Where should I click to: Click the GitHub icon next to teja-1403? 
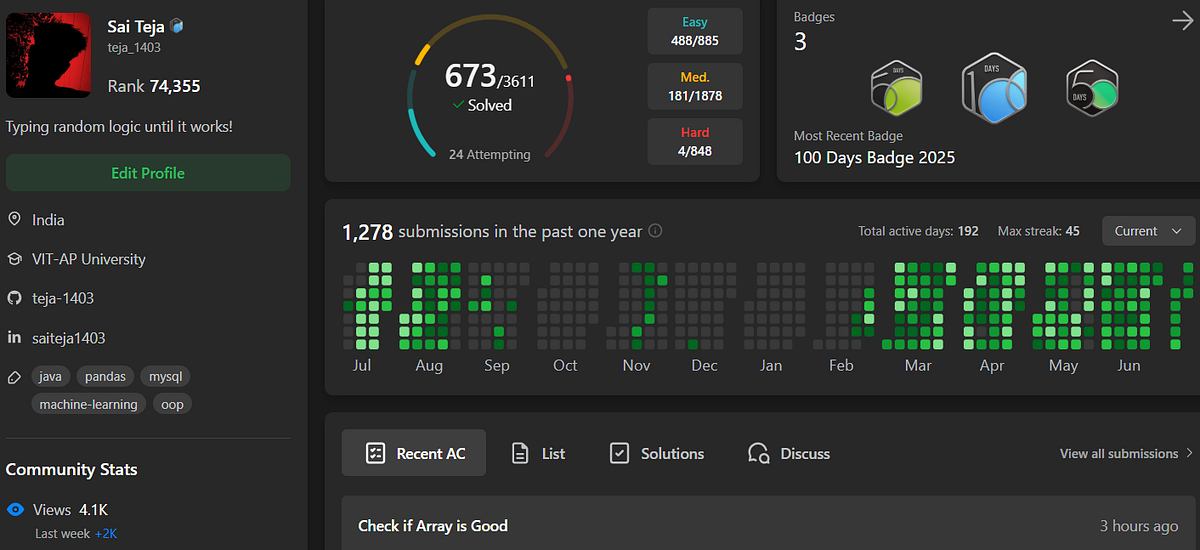pos(14,298)
